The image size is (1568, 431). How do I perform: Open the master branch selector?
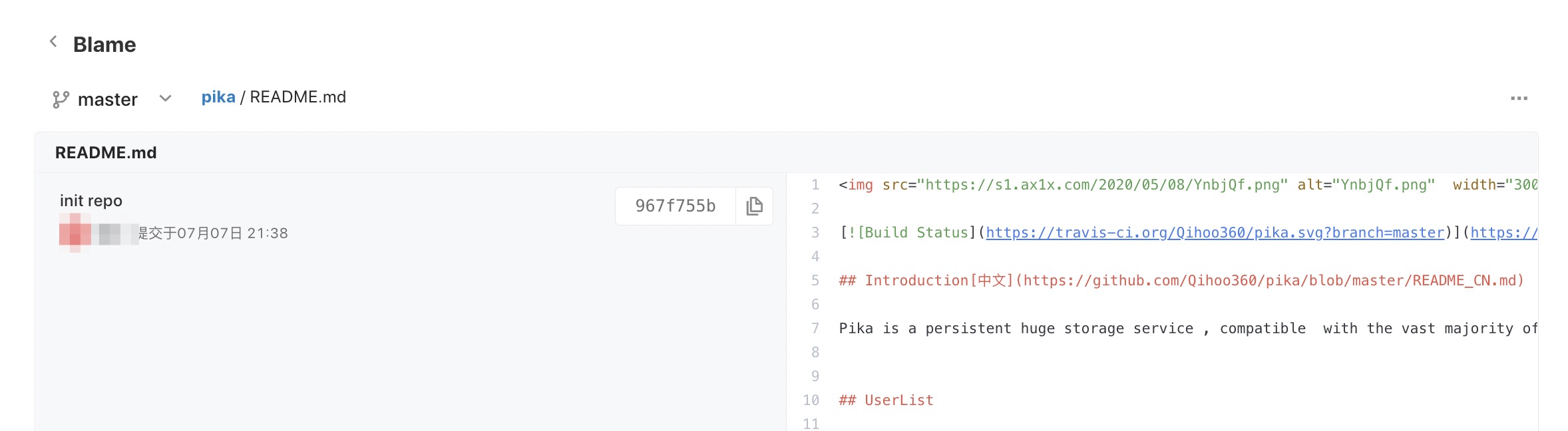[112, 99]
